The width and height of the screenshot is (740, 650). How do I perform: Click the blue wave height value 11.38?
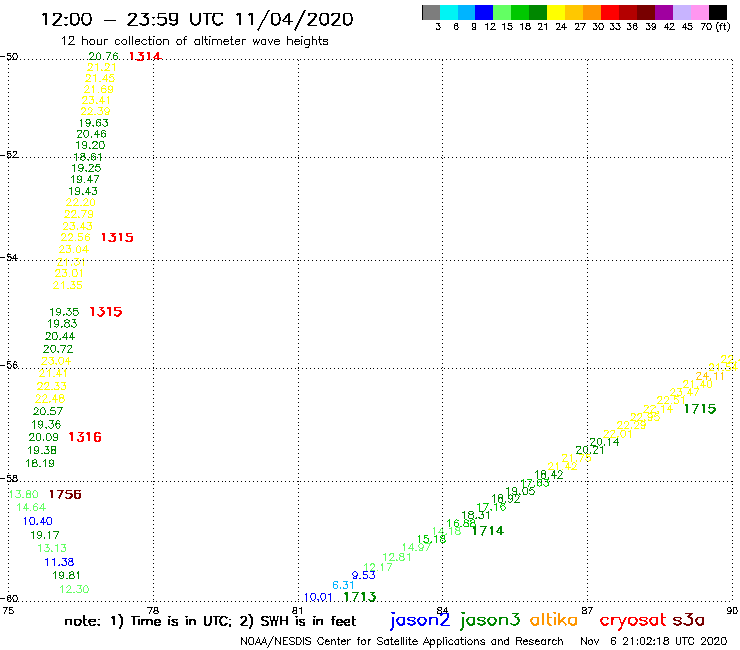pos(59,562)
